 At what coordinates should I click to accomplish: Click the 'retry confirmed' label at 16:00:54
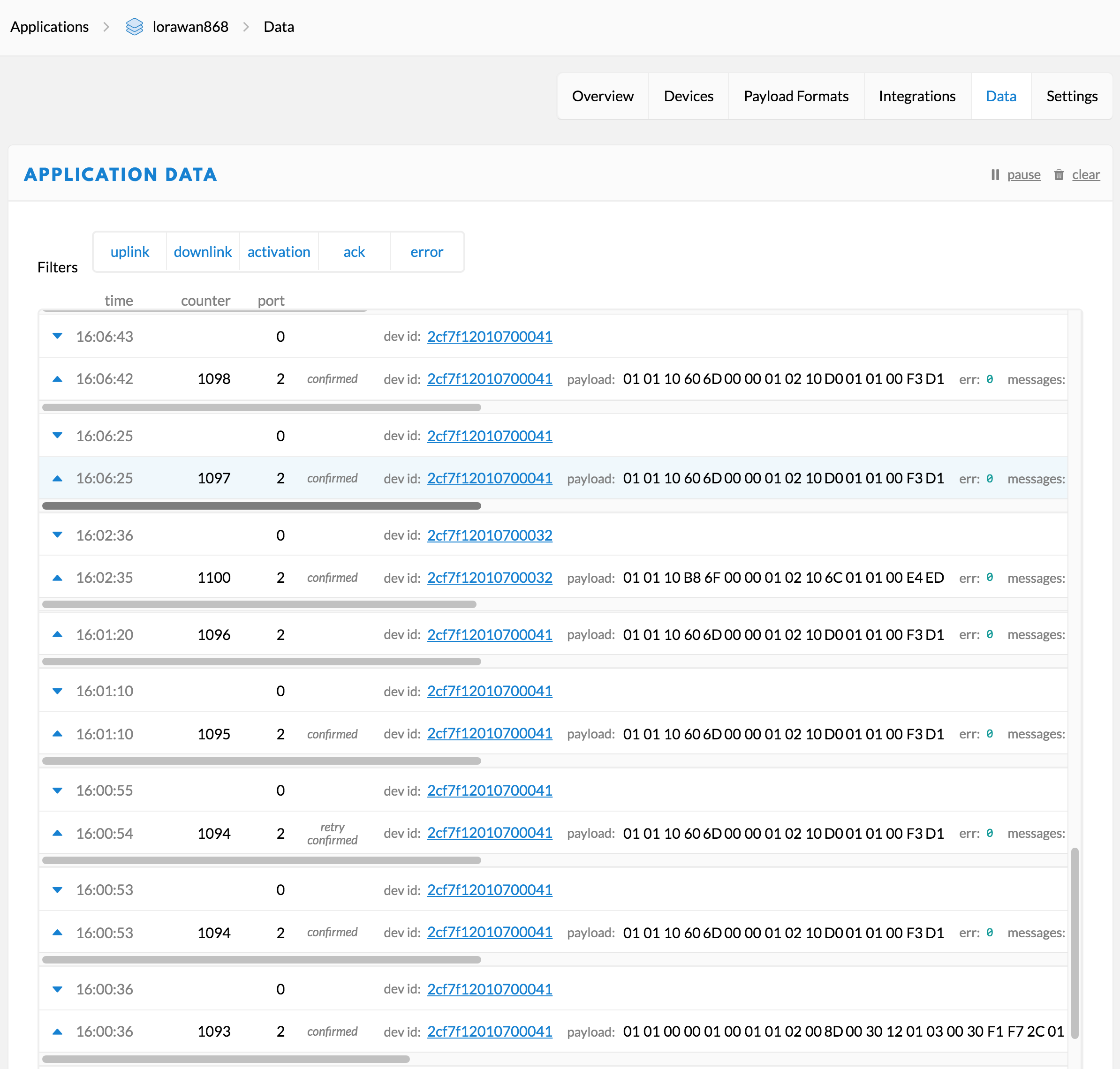click(x=333, y=833)
